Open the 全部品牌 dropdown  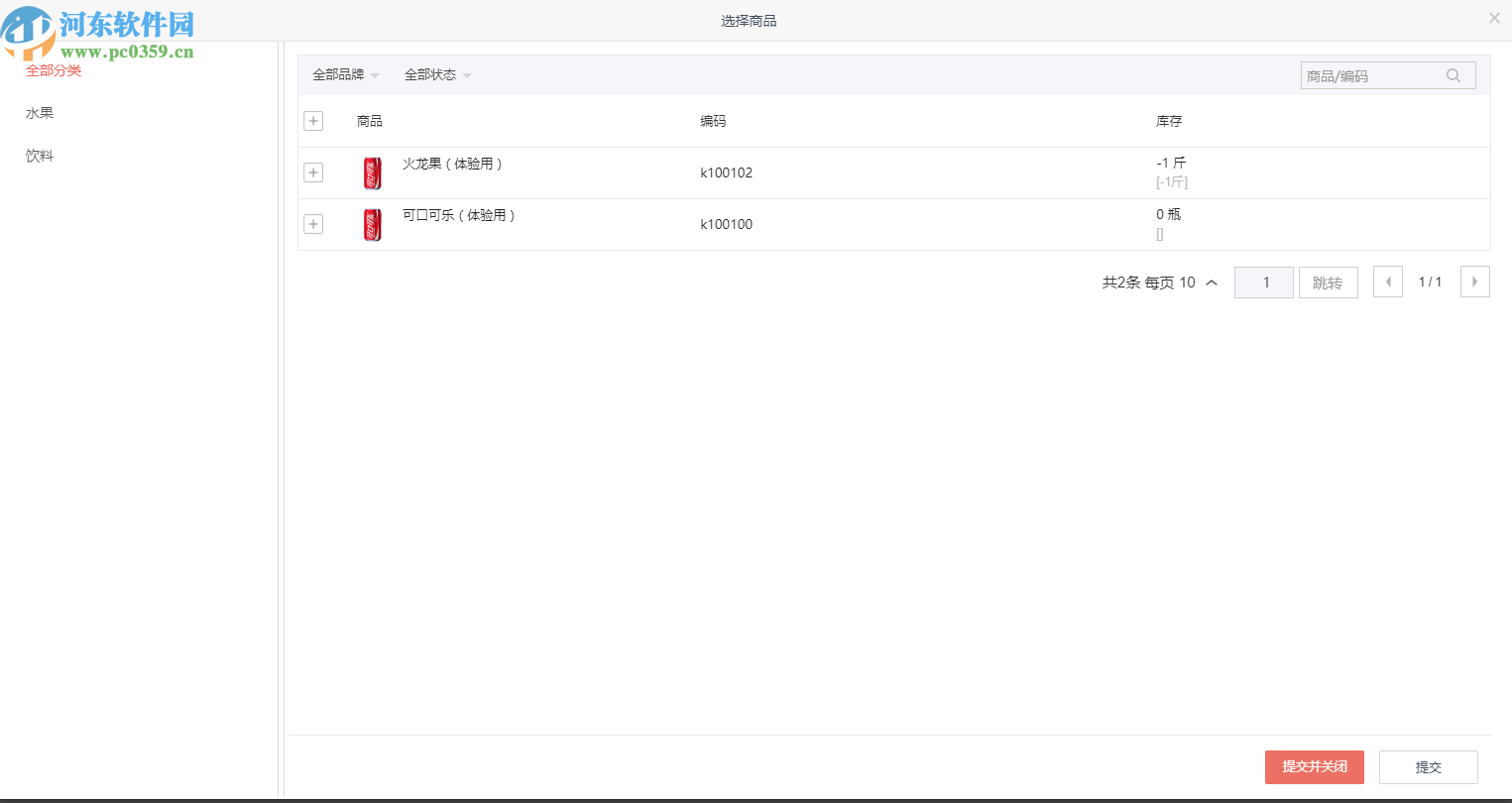(346, 75)
